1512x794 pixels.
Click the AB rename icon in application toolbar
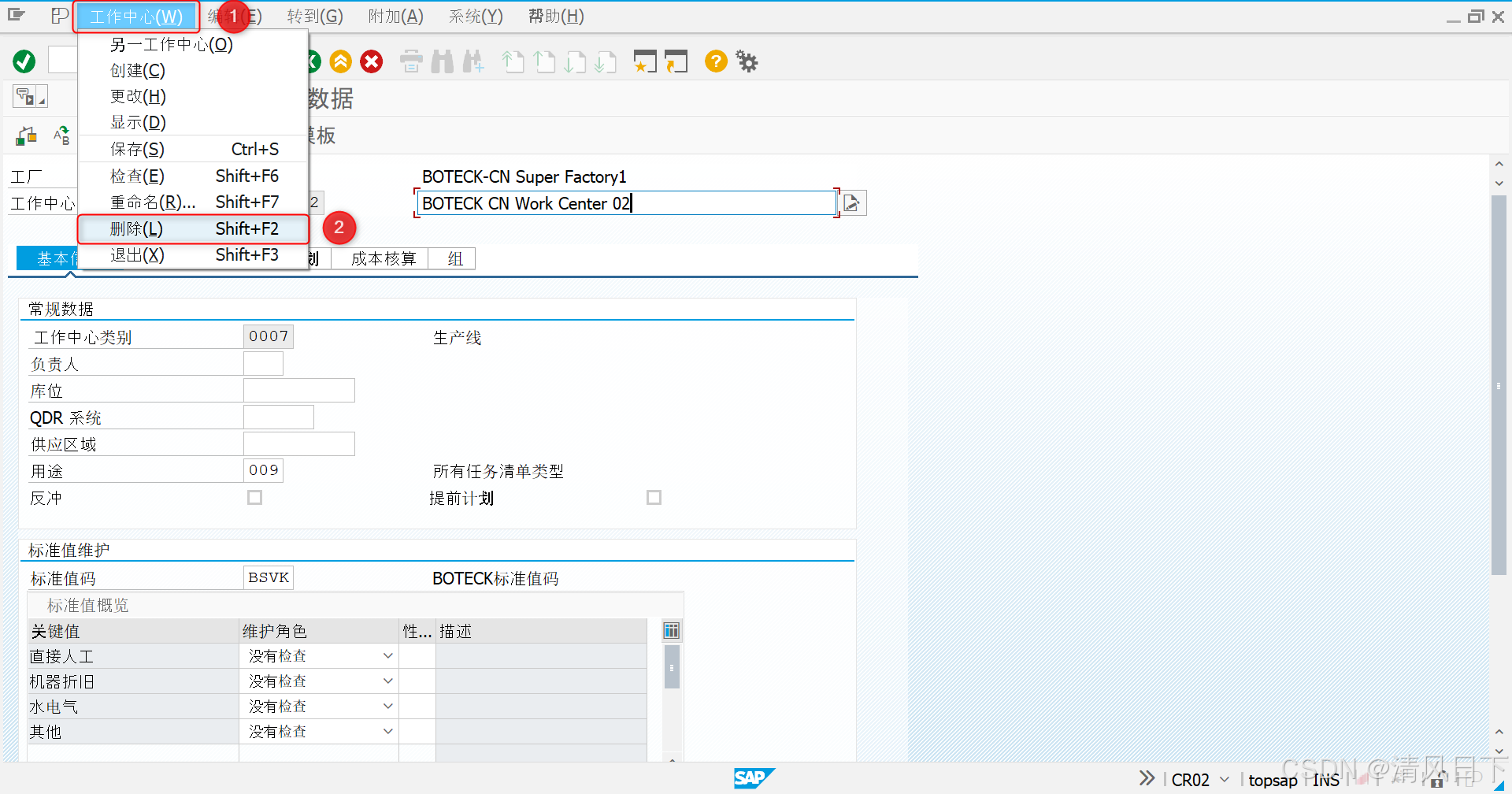(61, 136)
